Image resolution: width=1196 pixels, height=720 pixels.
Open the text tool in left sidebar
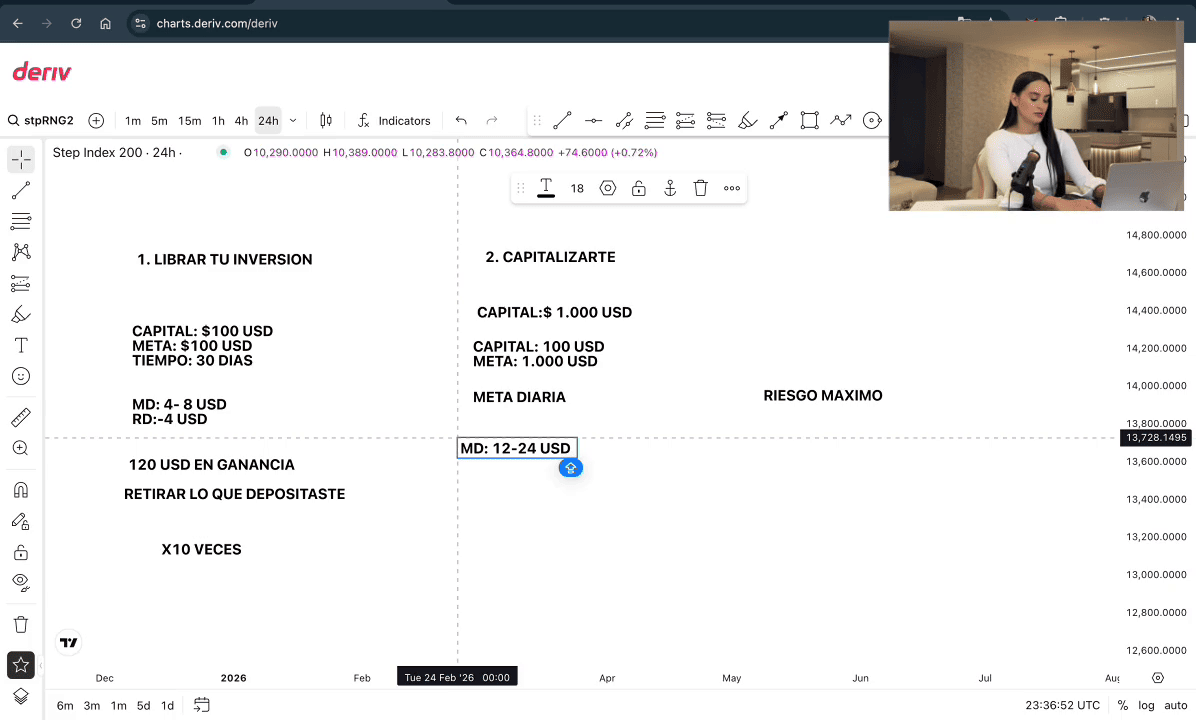pos(21,345)
